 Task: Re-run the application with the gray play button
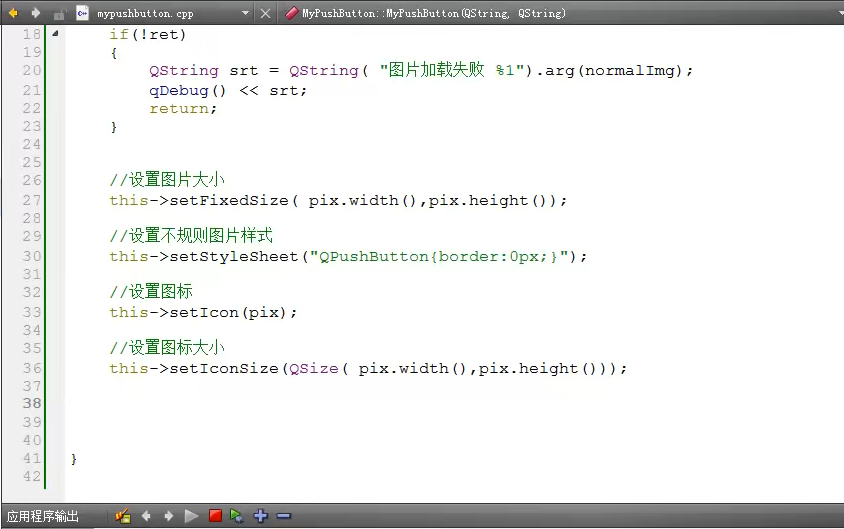[x=191, y=516]
